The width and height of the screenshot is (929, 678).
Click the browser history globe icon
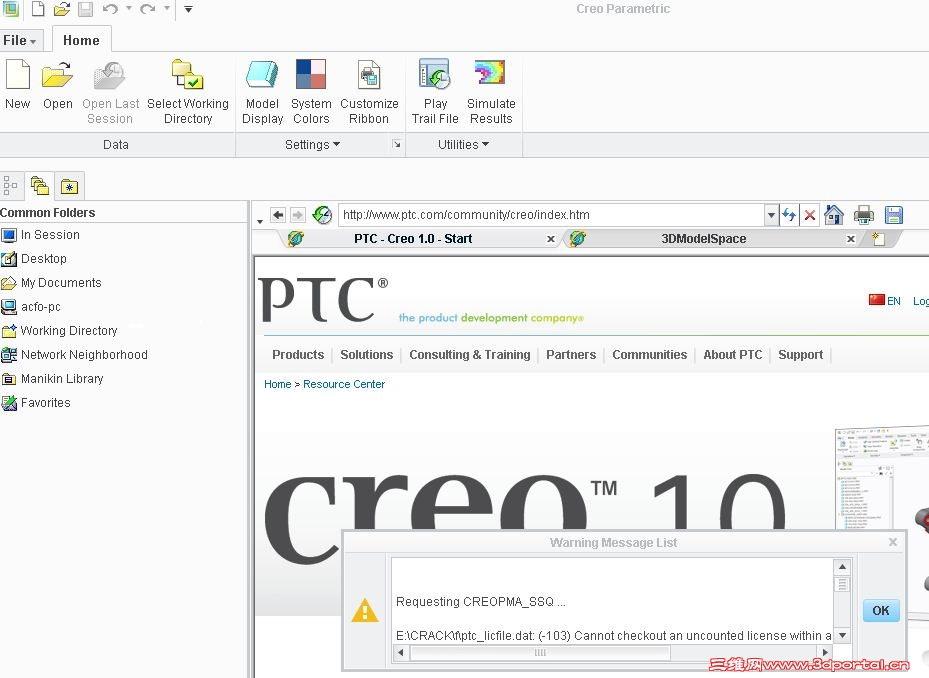tap(322, 215)
